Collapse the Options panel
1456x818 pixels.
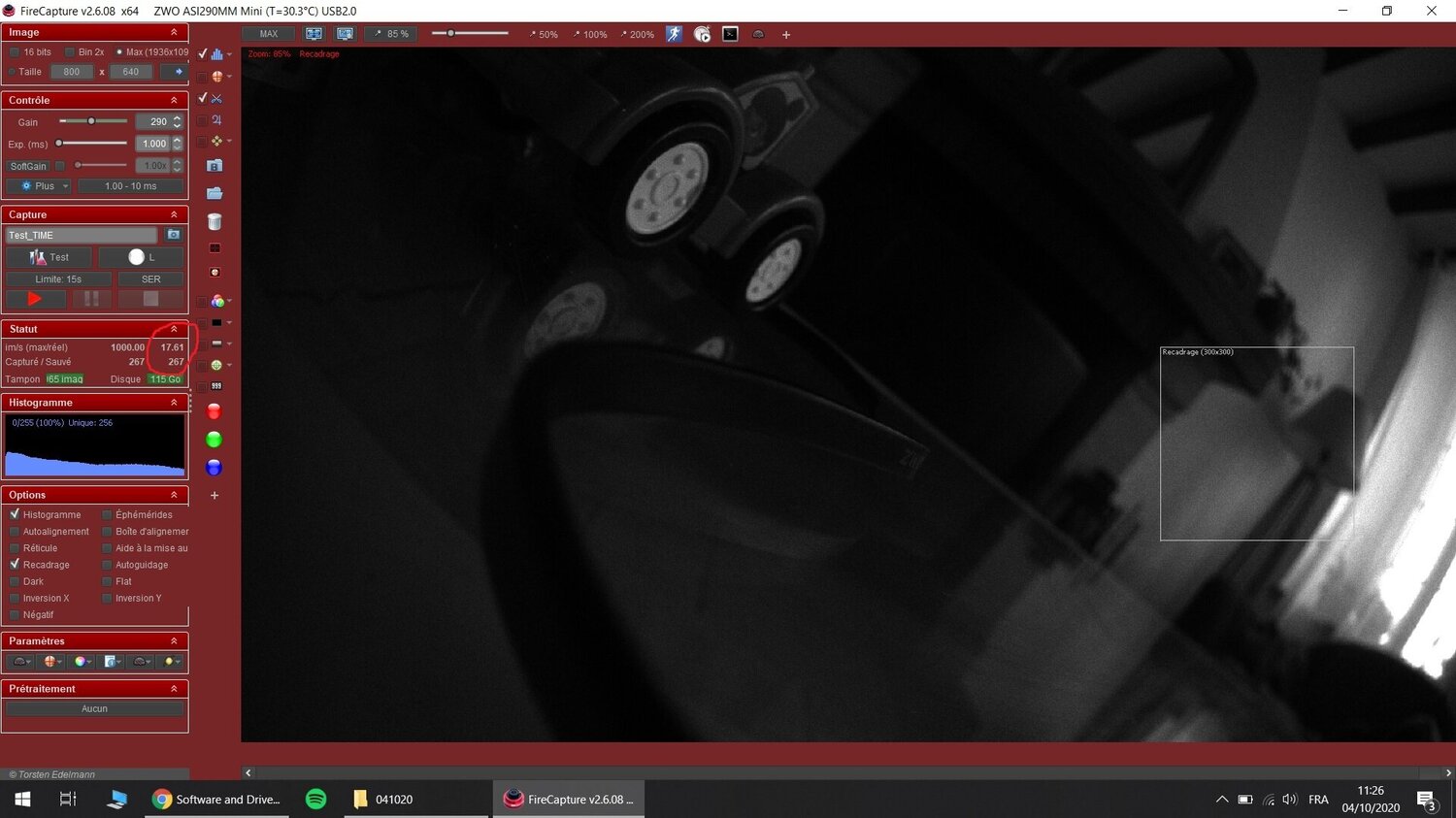[175, 495]
